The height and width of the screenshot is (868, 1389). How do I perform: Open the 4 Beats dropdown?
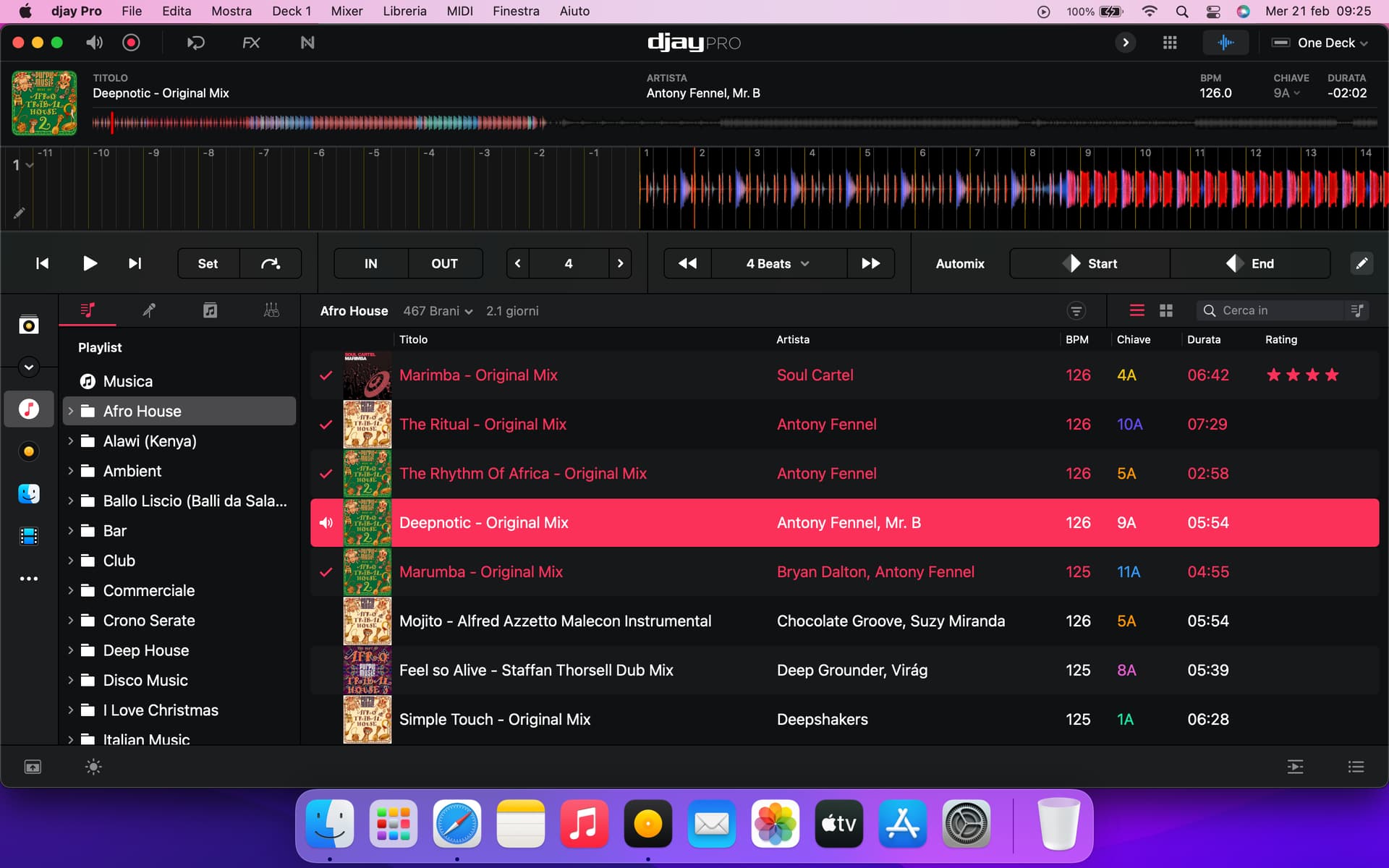[x=778, y=263]
